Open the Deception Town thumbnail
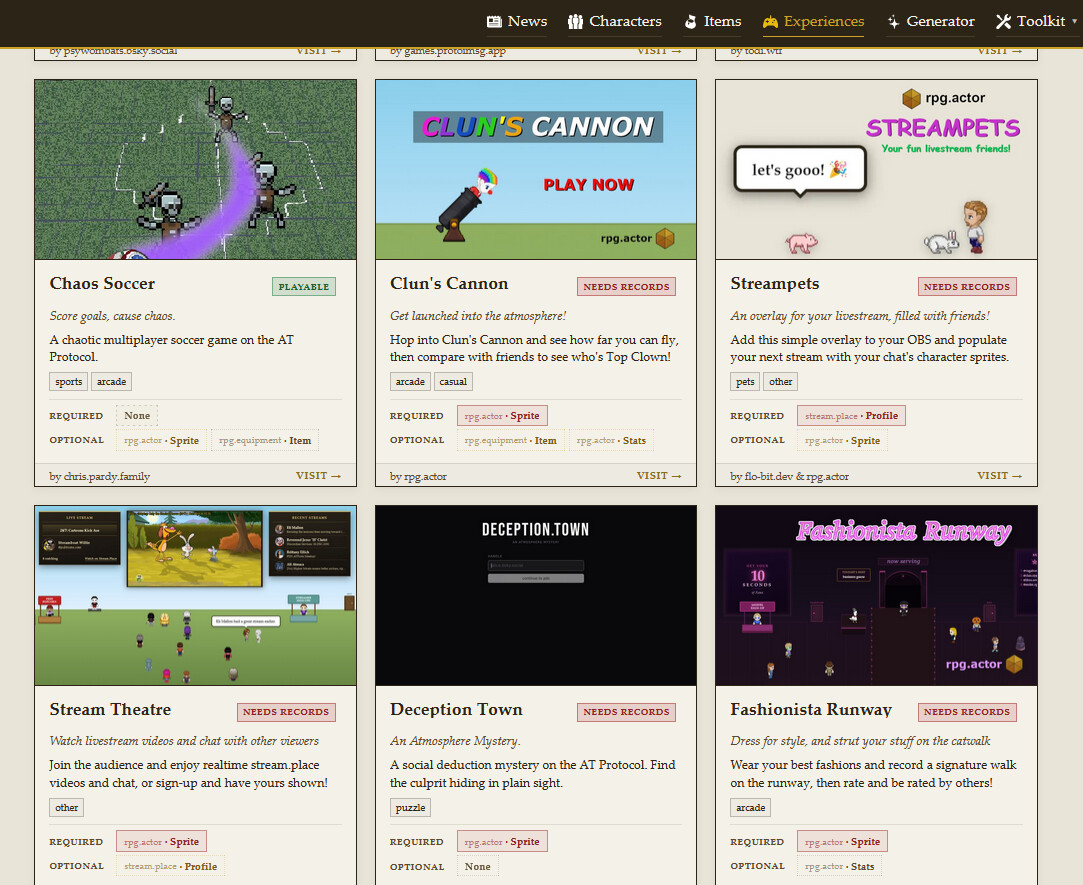 pyautogui.click(x=536, y=596)
